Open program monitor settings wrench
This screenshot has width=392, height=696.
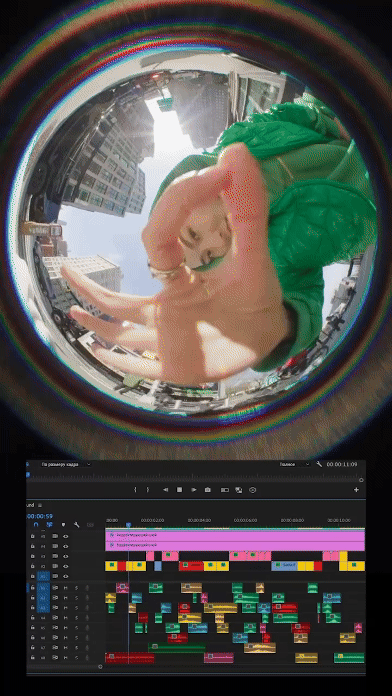[319, 464]
